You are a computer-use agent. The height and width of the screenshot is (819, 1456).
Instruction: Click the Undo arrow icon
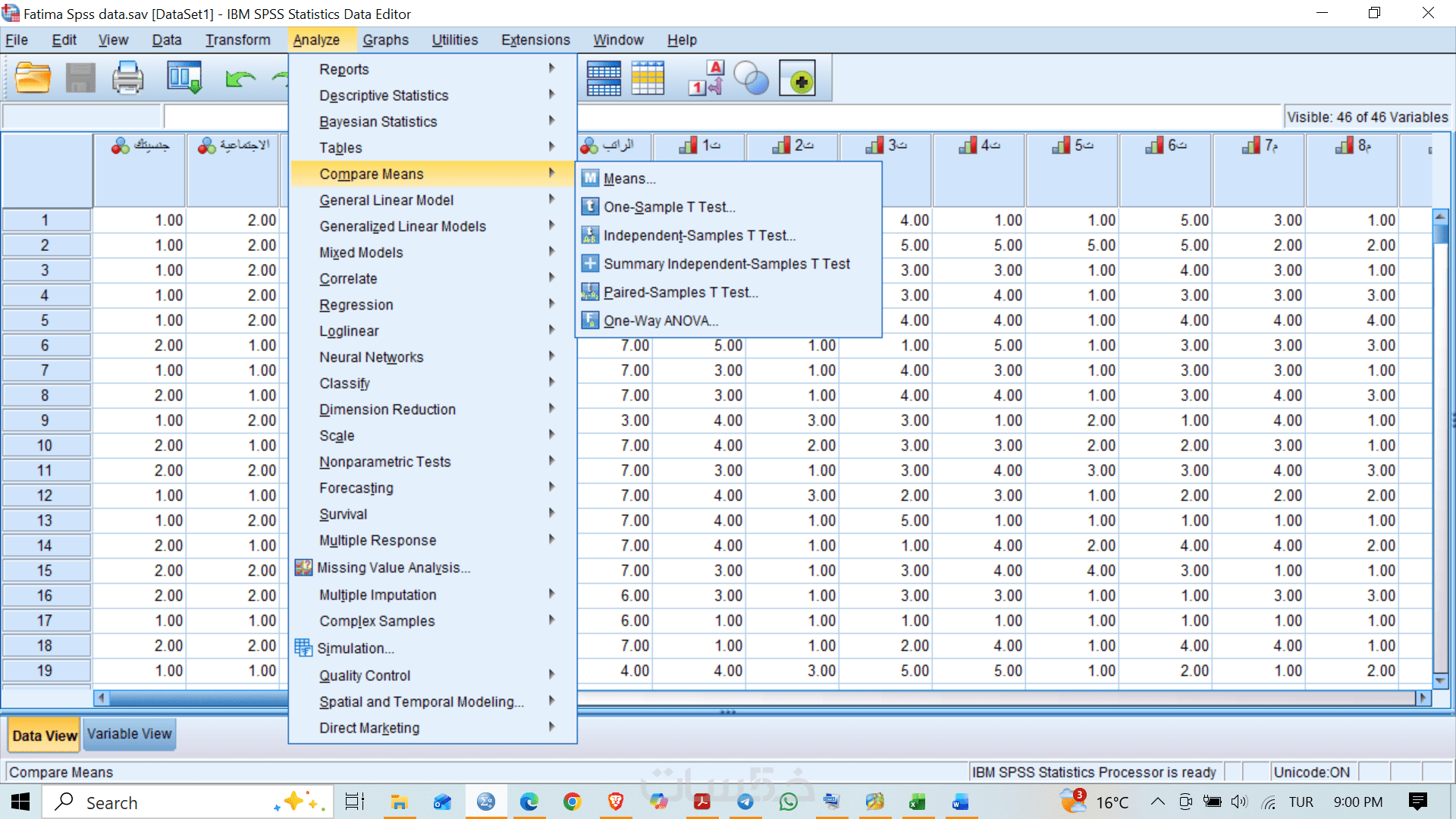coord(240,78)
